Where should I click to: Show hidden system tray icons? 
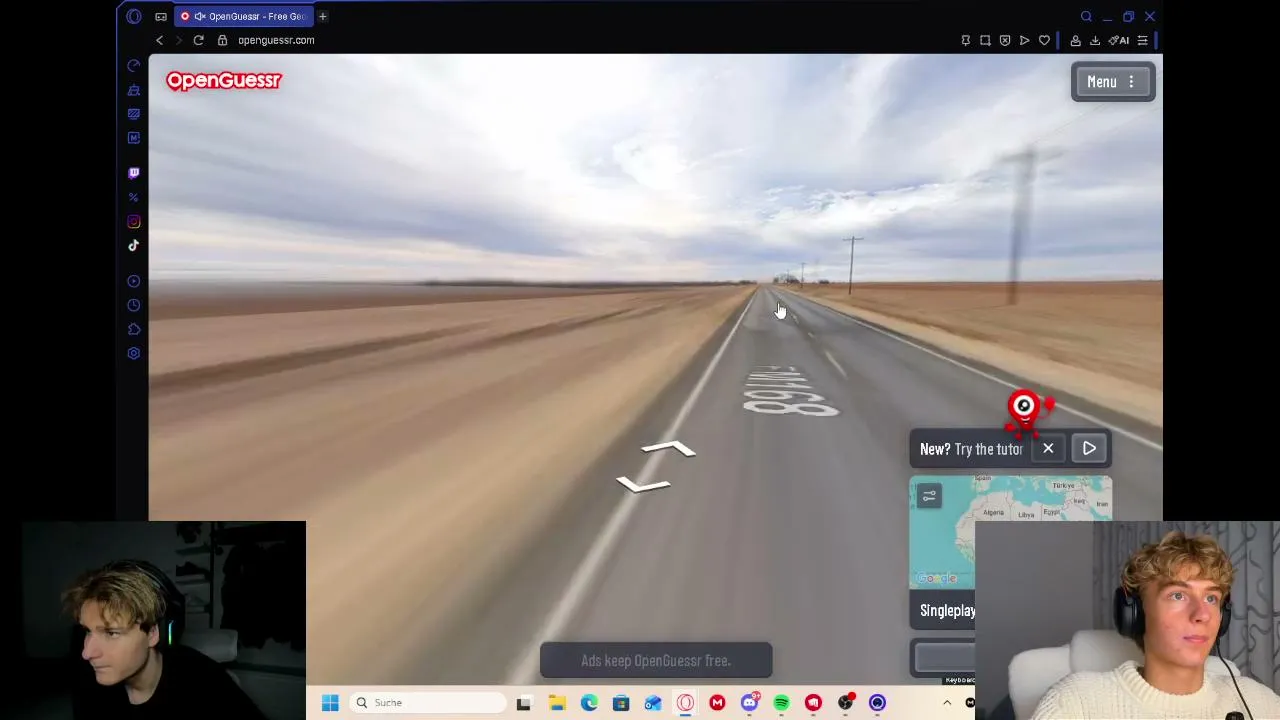[x=947, y=703]
